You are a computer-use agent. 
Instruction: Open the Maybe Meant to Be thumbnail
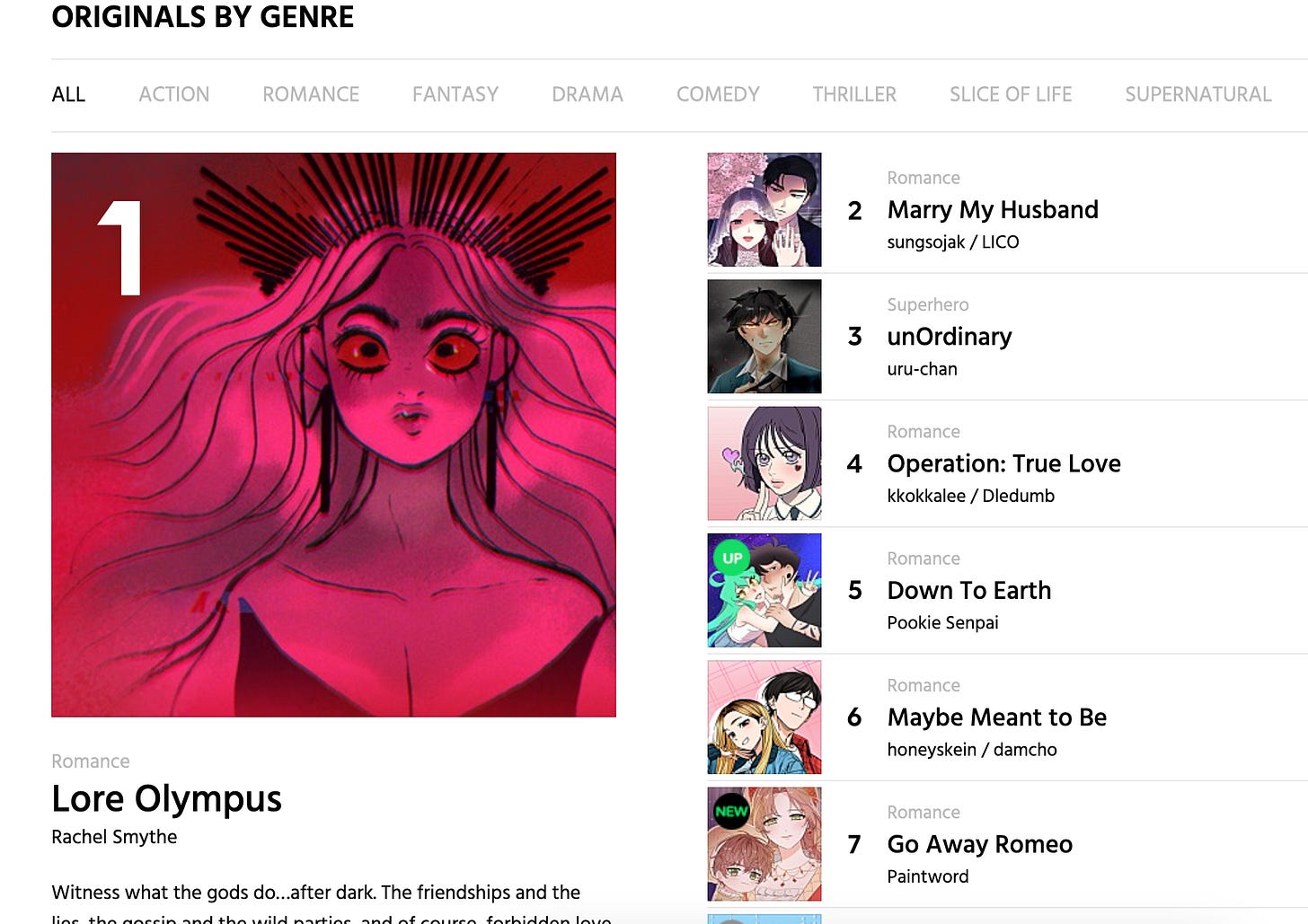pos(764,717)
